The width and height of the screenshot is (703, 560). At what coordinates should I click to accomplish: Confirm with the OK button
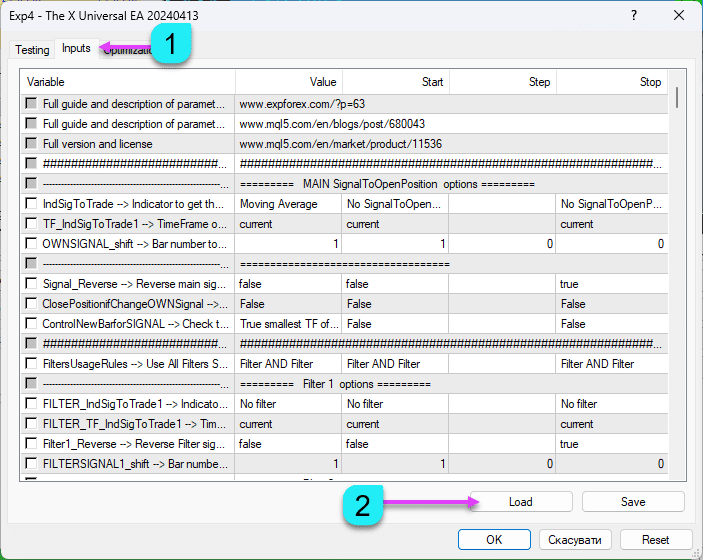494,539
